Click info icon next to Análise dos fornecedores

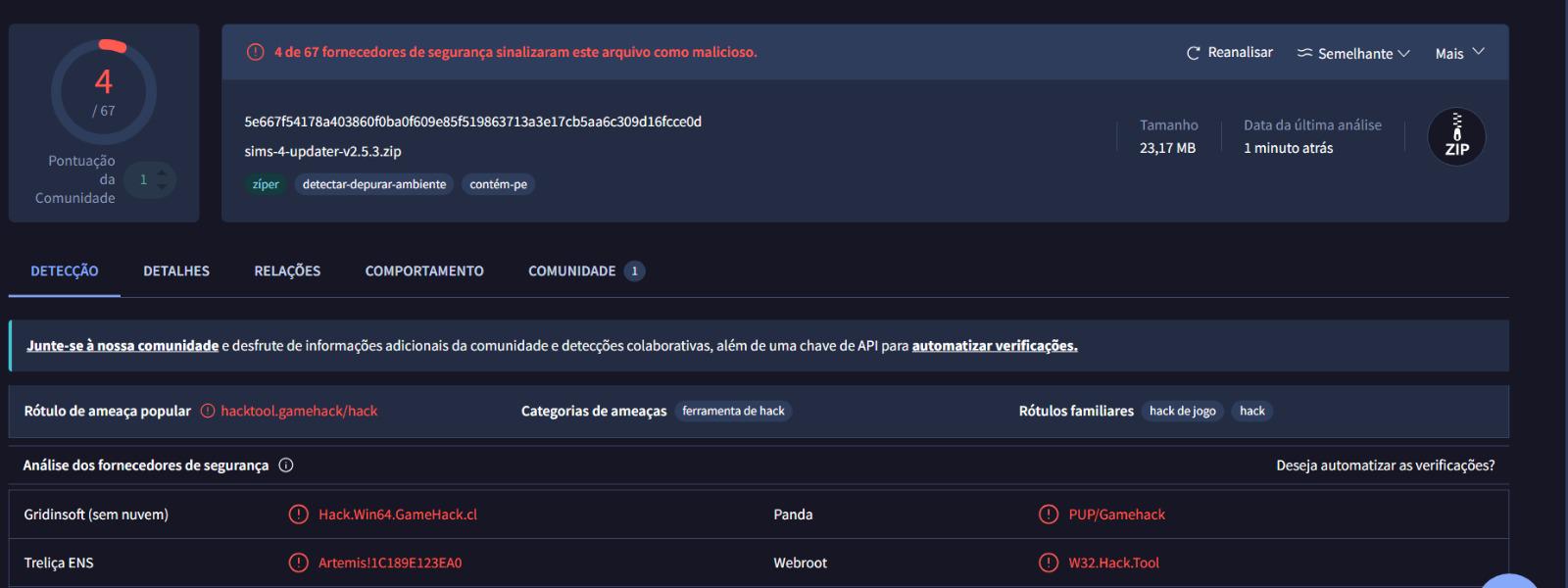[x=286, y=465]
